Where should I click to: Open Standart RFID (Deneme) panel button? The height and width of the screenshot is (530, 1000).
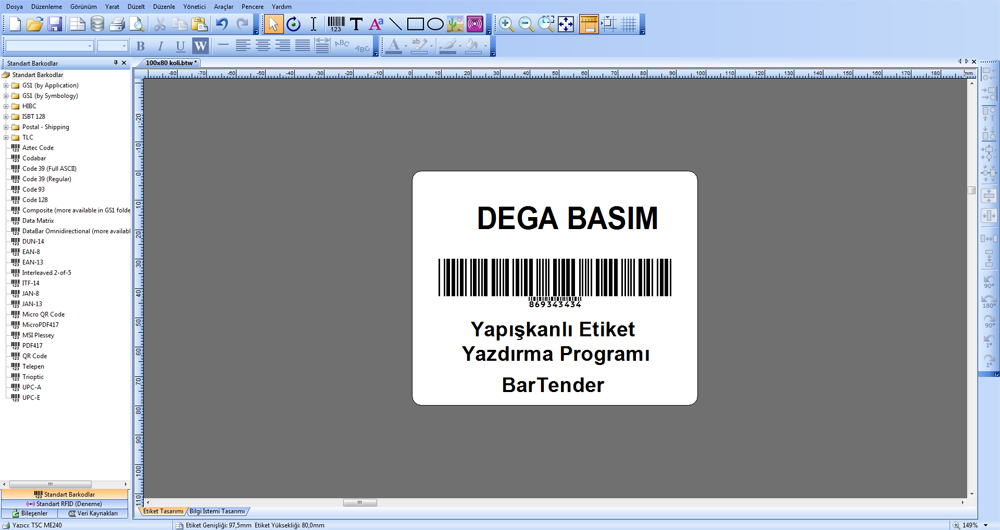tap(64, 504)
